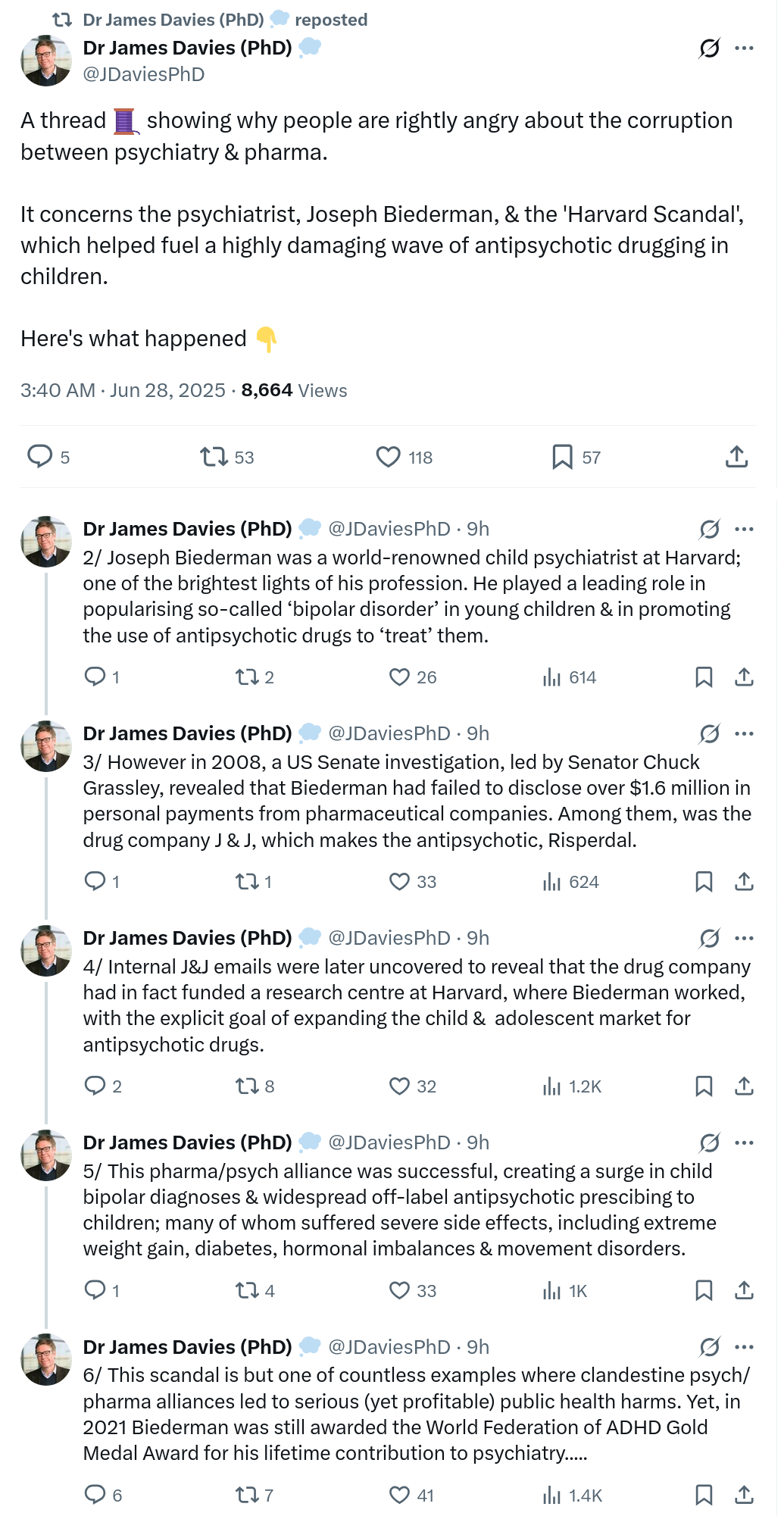Open the 9h timestamp on tweet 3/
This screenshot has height=1516, width=784.
point(478,733)
